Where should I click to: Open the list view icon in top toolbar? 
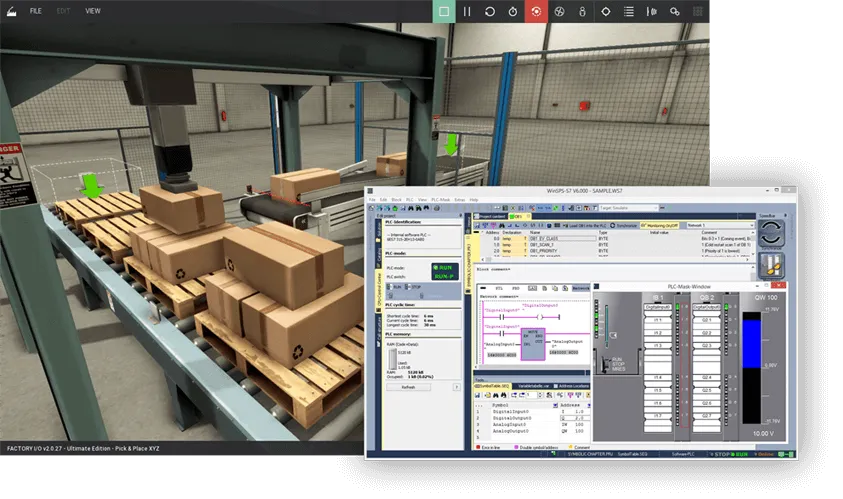pyautogui.click(x=628, y=11)
